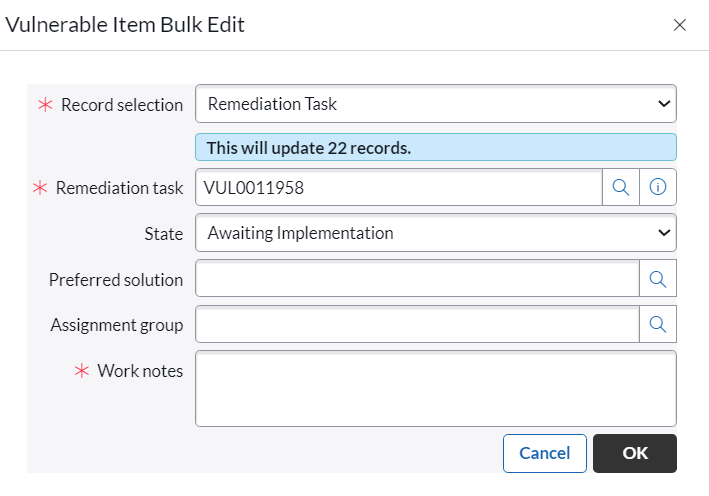Image resolution: width=709 pixels, height=496 pixels.
Task: Open the Preferred solution lookup magnifier
Action: [x=658, y=279]
